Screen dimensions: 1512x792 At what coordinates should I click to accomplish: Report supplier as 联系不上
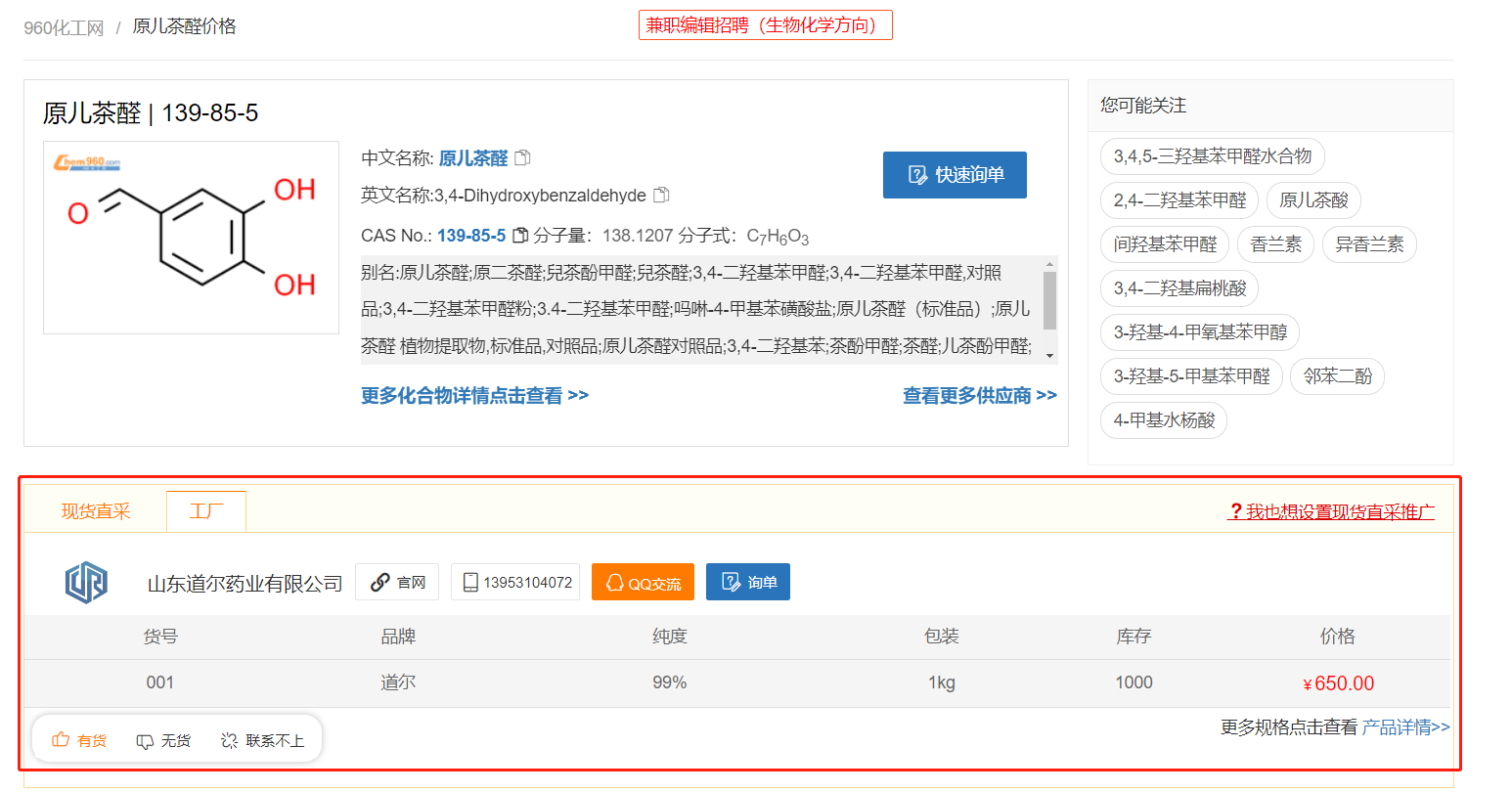262,740
